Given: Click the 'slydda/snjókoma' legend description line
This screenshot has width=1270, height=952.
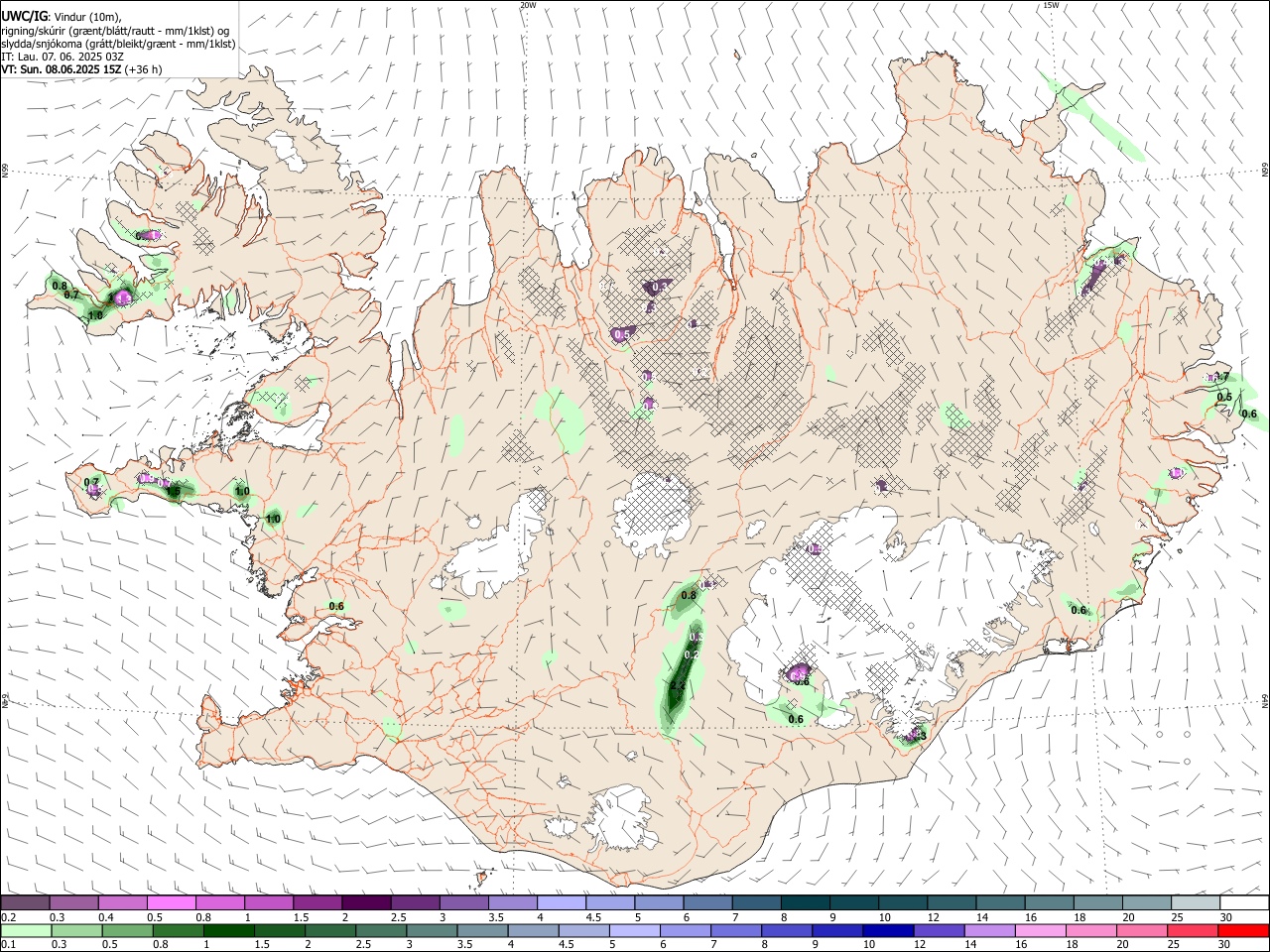Looking at the screenshot, I should (x=118, y=44).
